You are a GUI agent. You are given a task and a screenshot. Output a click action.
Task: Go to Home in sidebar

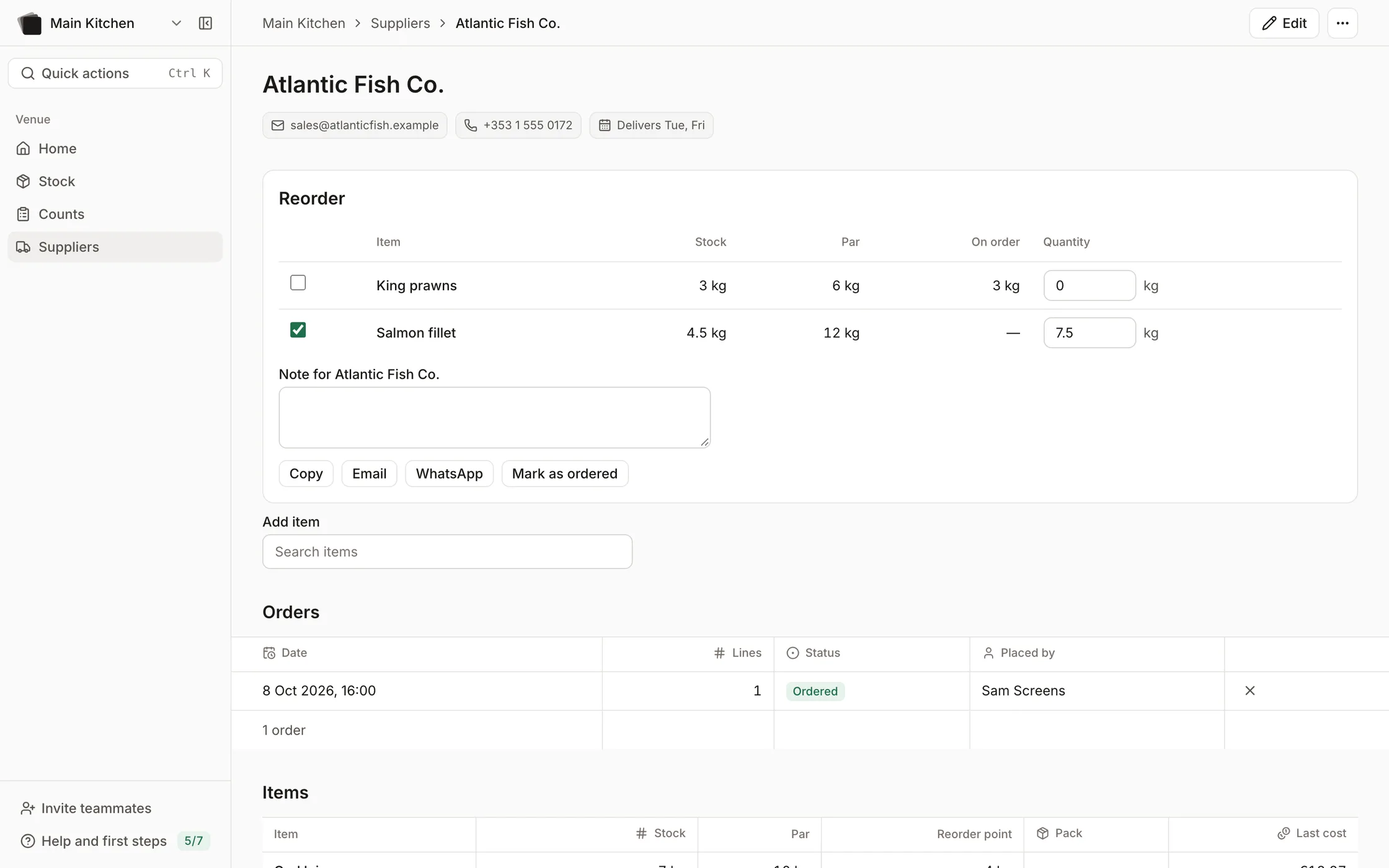coord(115,148)
